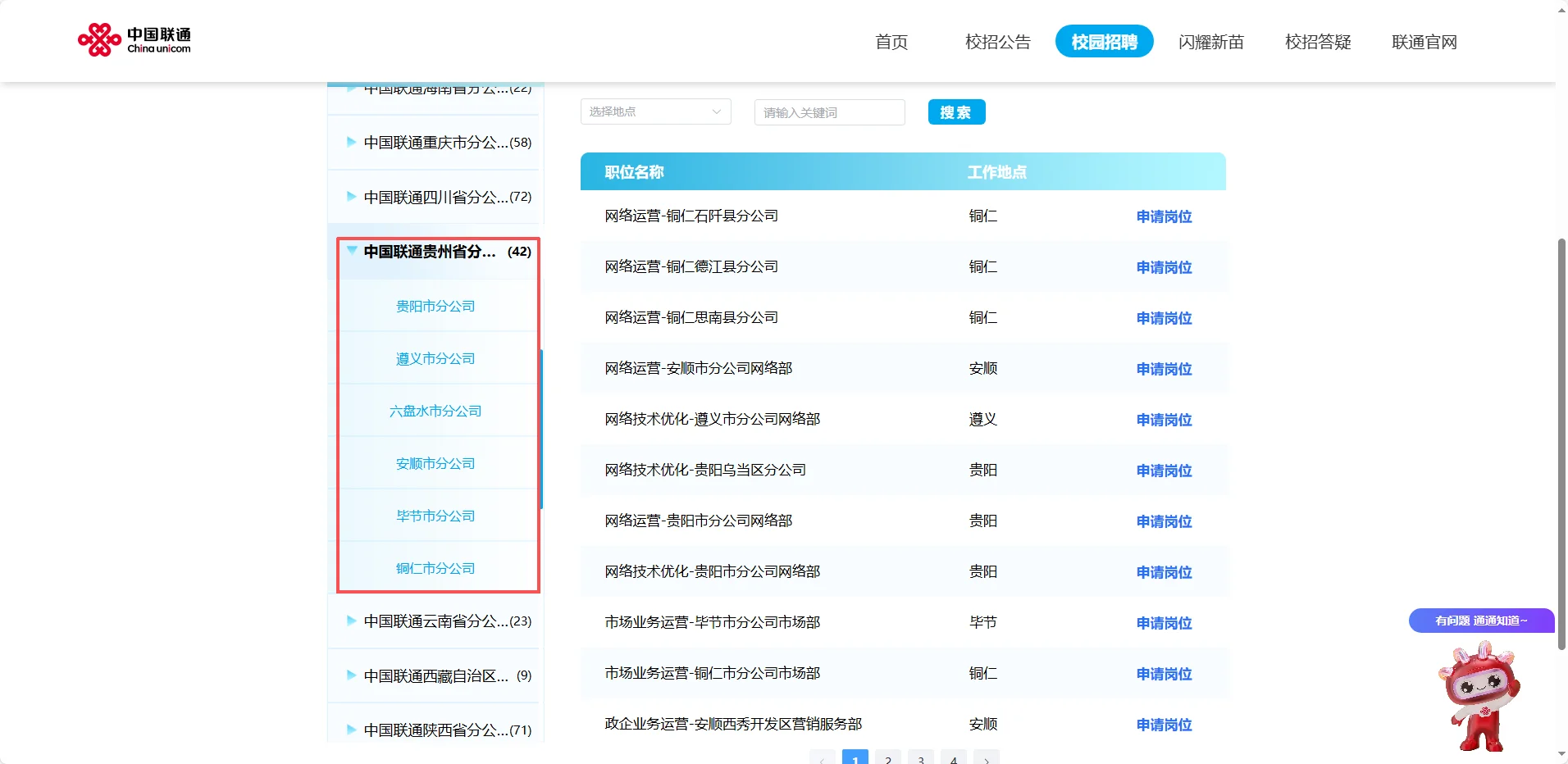Select 六盘水市分公司 in the tree
The width and height of the screenshot is (1568, 764).
coord(435,411)
